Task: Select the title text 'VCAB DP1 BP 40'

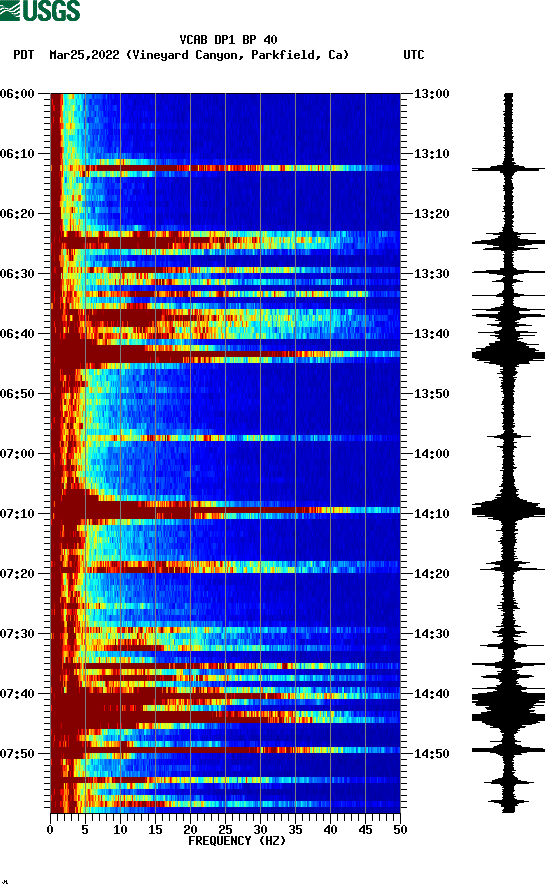Action: pyautogui.click(x=228, y=40)
